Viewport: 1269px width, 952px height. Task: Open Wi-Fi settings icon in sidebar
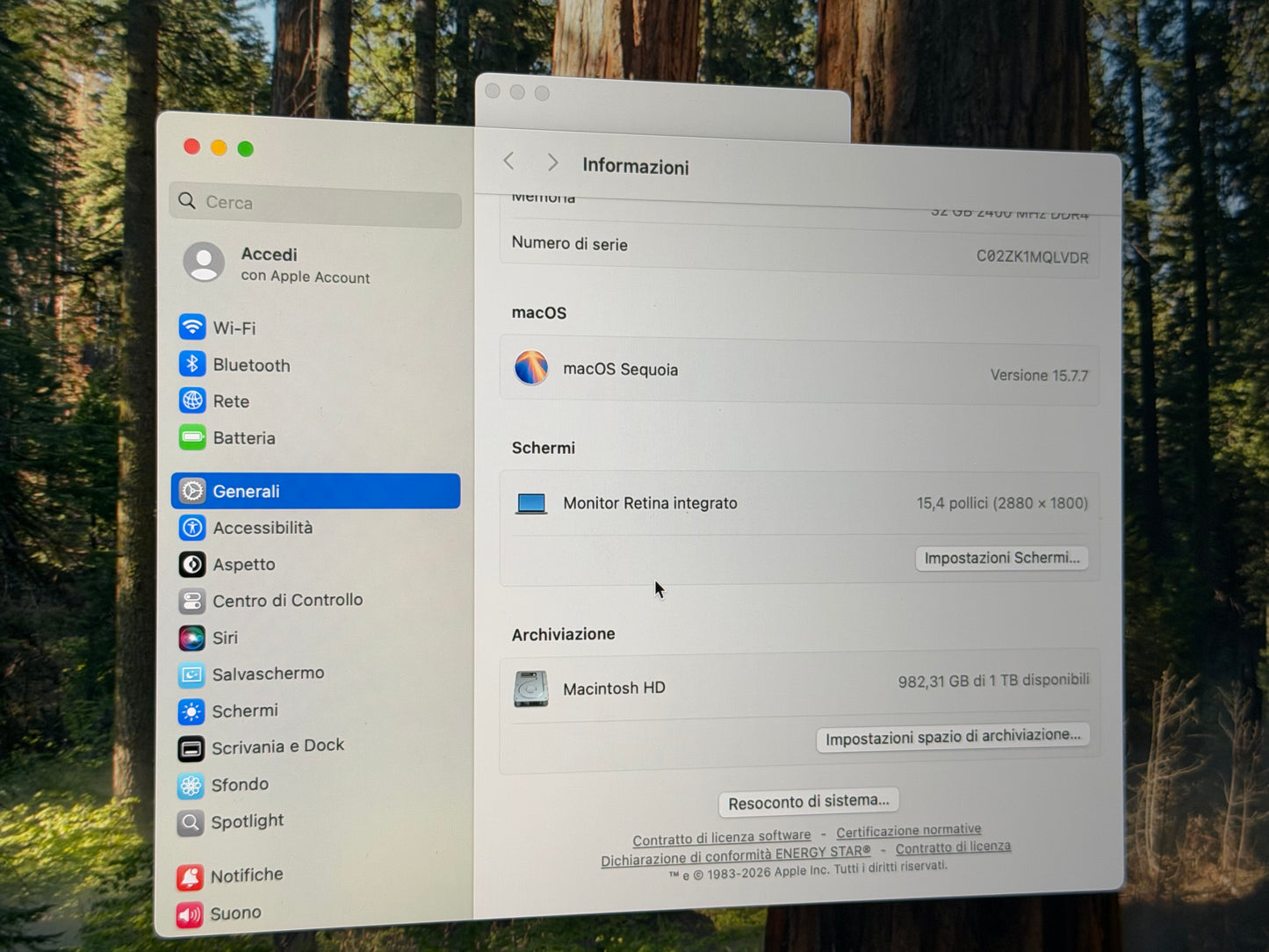(x=192, y=327)
